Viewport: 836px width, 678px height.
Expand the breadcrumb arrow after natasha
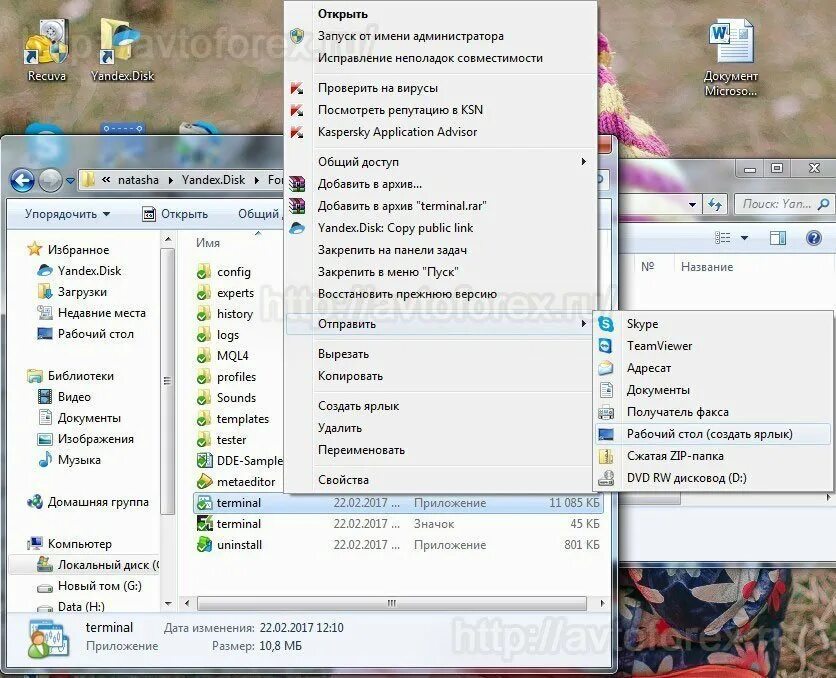point(171,181)
